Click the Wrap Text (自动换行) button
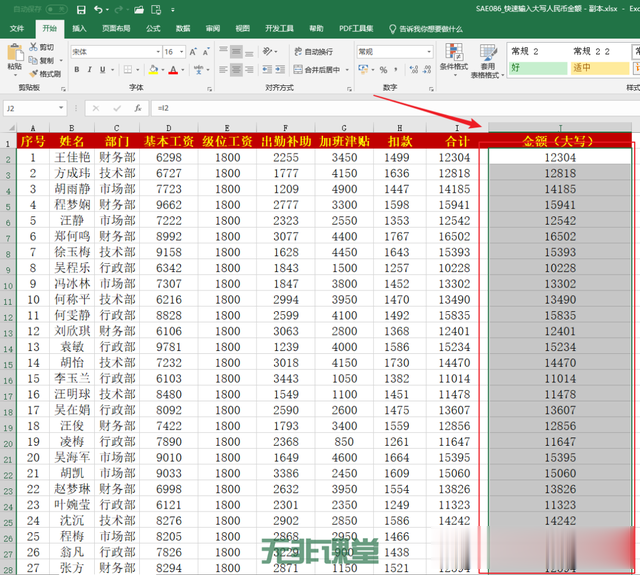The height and width of the screenshot is (575, 640). point(313,52)
